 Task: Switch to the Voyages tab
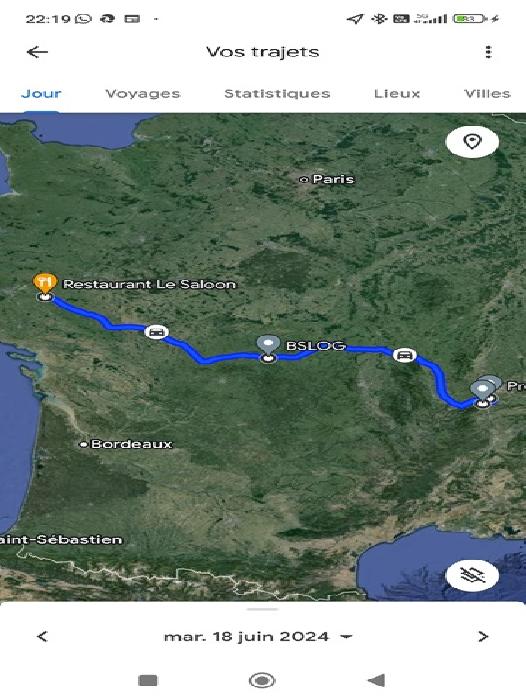(x=142, y=94)
